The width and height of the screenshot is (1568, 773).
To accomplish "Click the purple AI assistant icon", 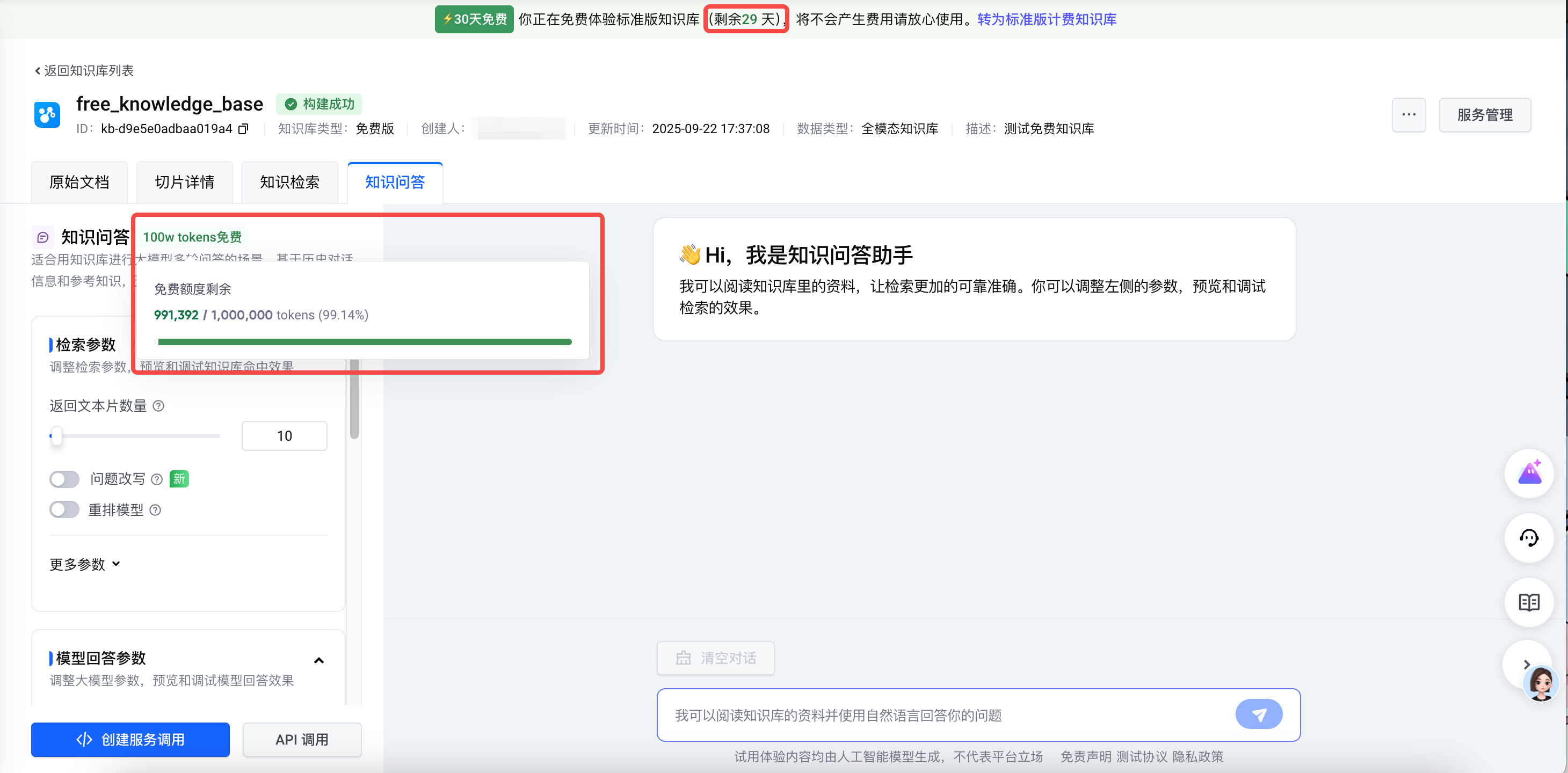I will pos(1528,473).
